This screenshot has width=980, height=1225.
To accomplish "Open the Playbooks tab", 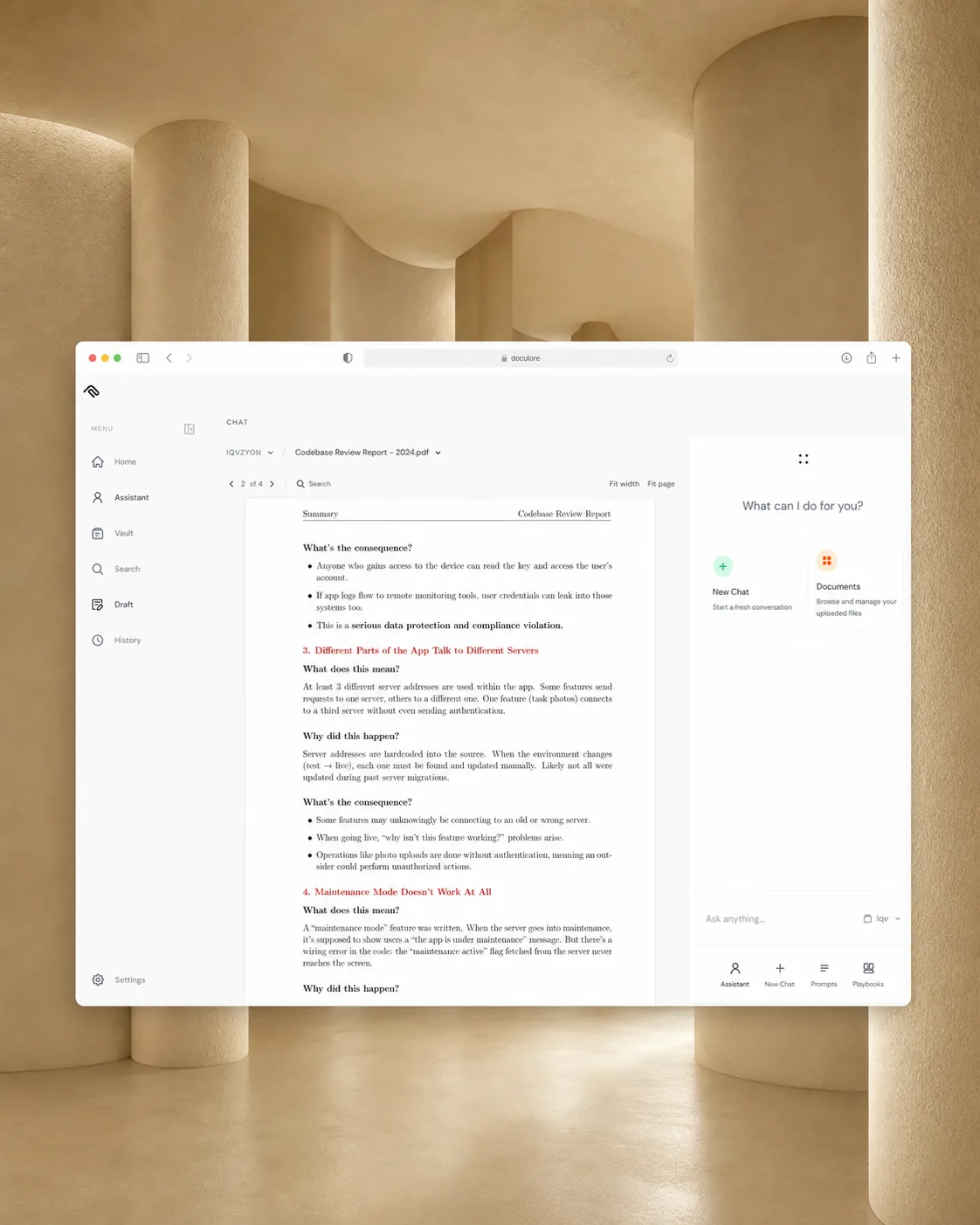I will pyautogui.click(x=868, y=974).
